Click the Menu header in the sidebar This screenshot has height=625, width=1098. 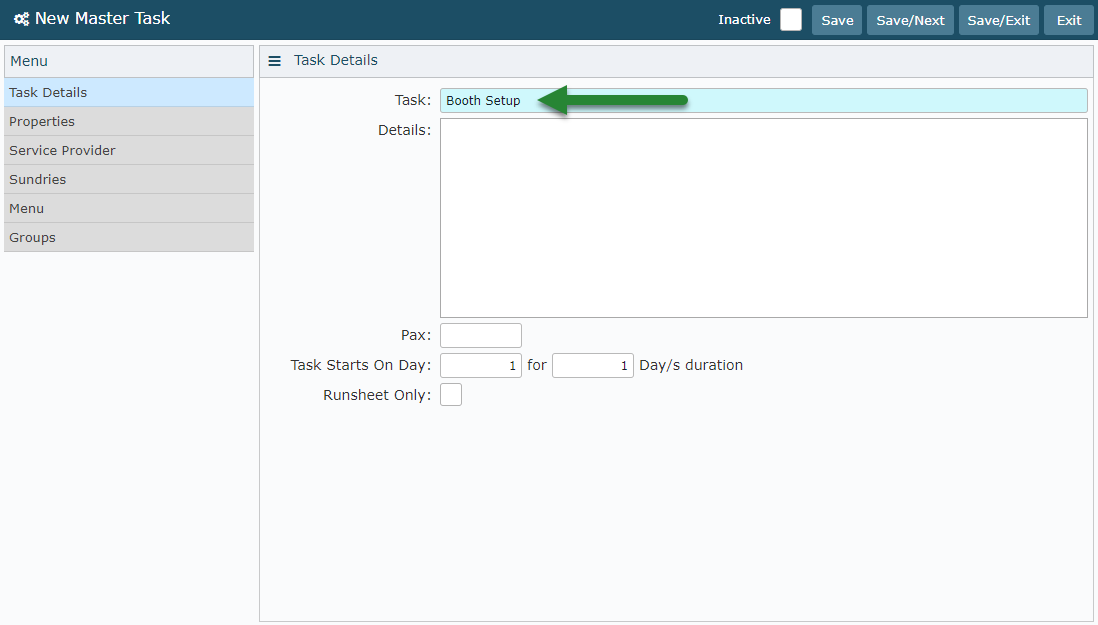(x=129, y=62)
